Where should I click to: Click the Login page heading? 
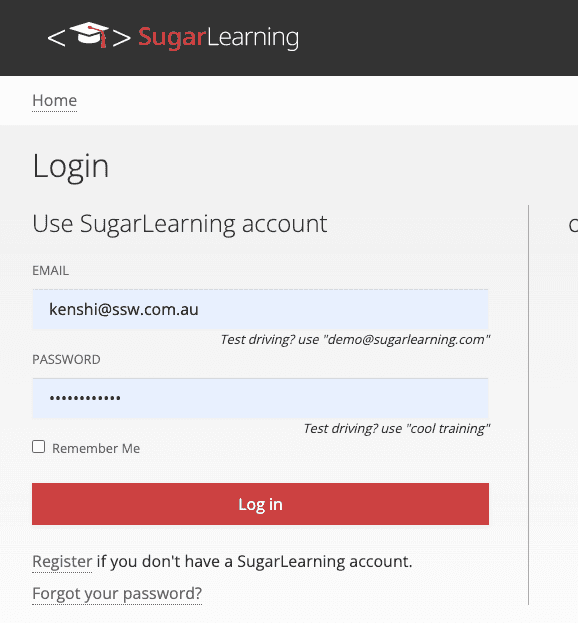71,167
